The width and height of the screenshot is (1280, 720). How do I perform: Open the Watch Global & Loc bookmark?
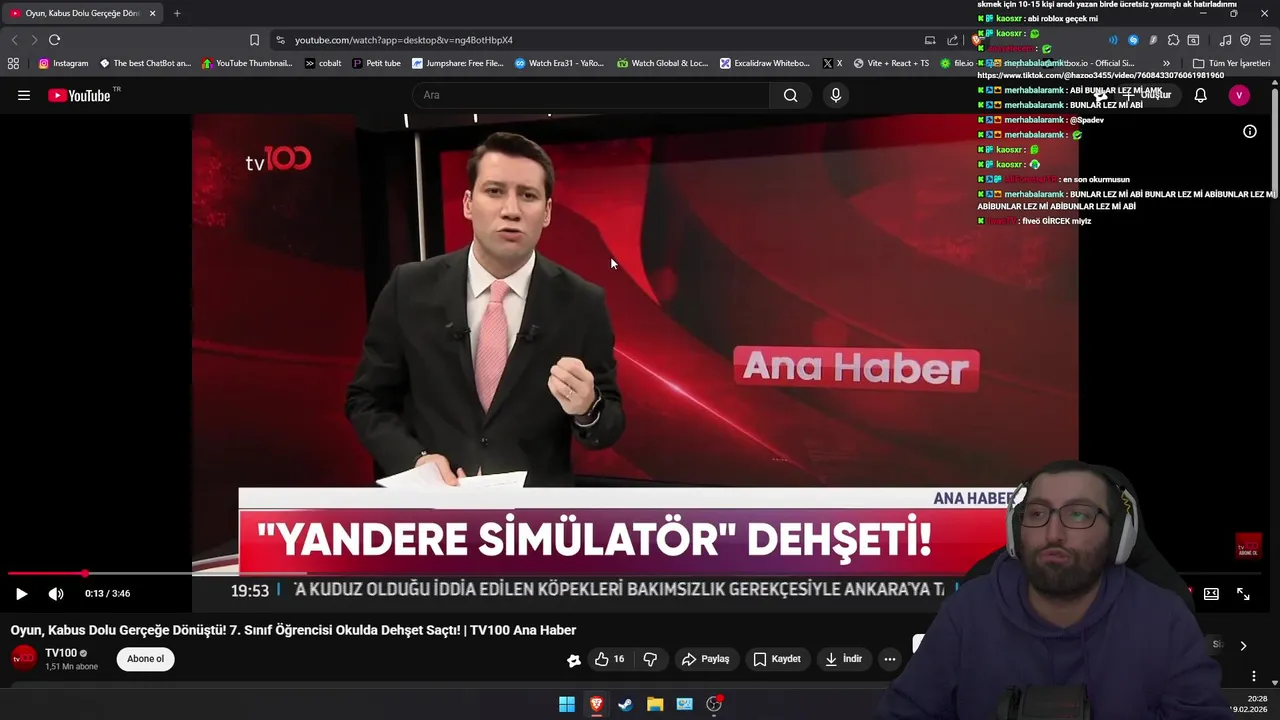662,63
